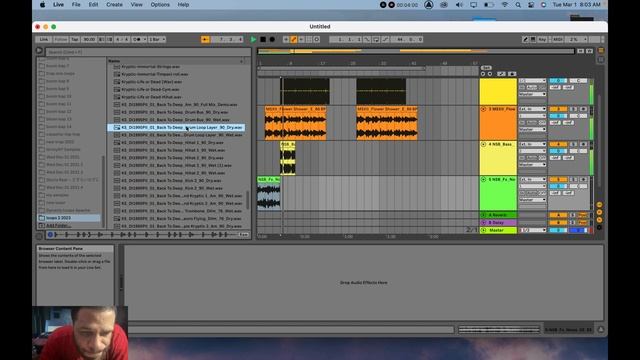
Task: Toggle Draw Mode pencil icon
Action: (x=525, y=40)
